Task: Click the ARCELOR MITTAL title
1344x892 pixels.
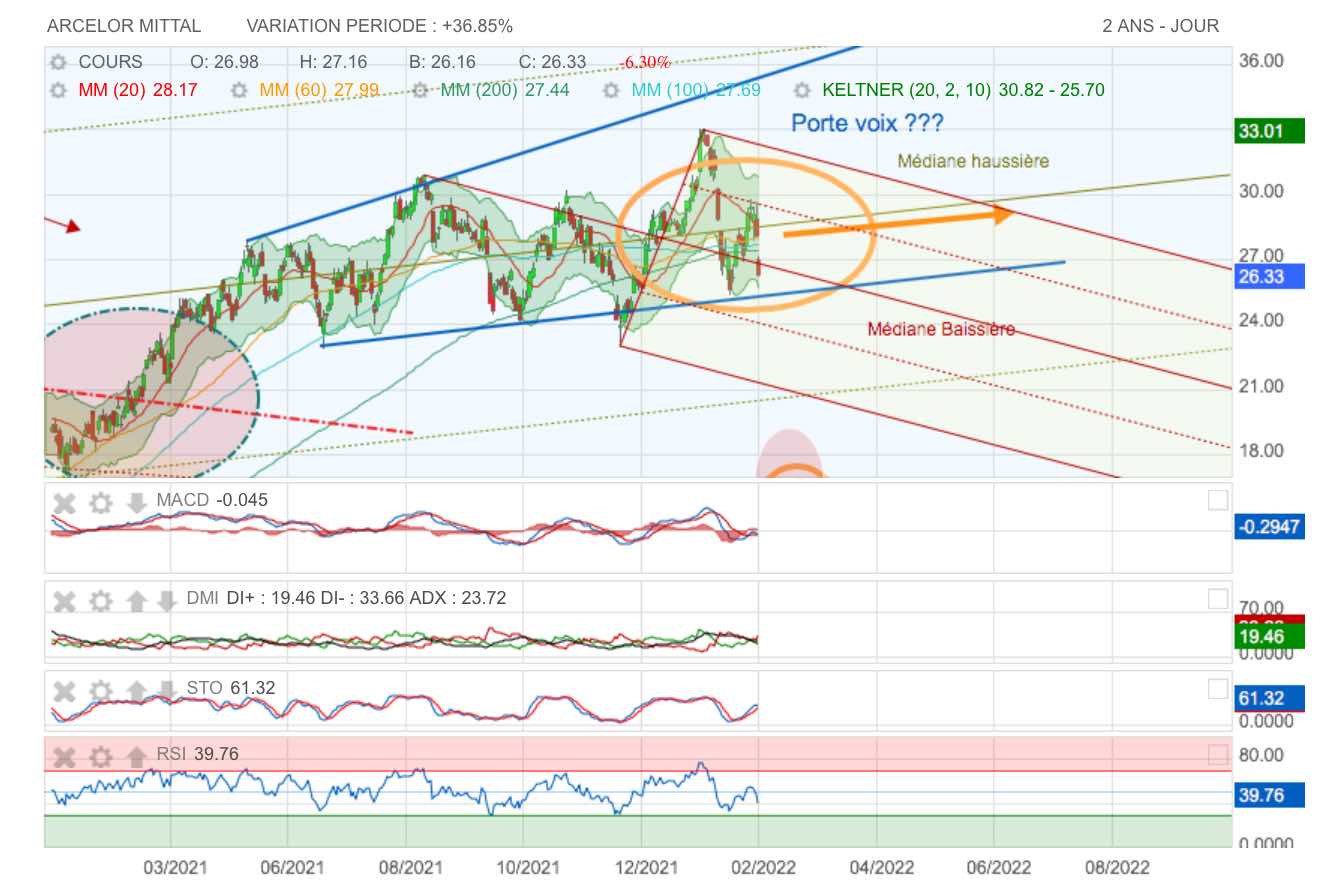Action: 124,26
